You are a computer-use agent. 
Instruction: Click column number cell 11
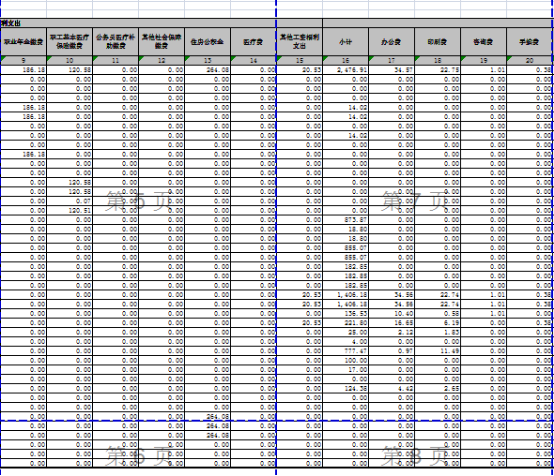point(116,60)
